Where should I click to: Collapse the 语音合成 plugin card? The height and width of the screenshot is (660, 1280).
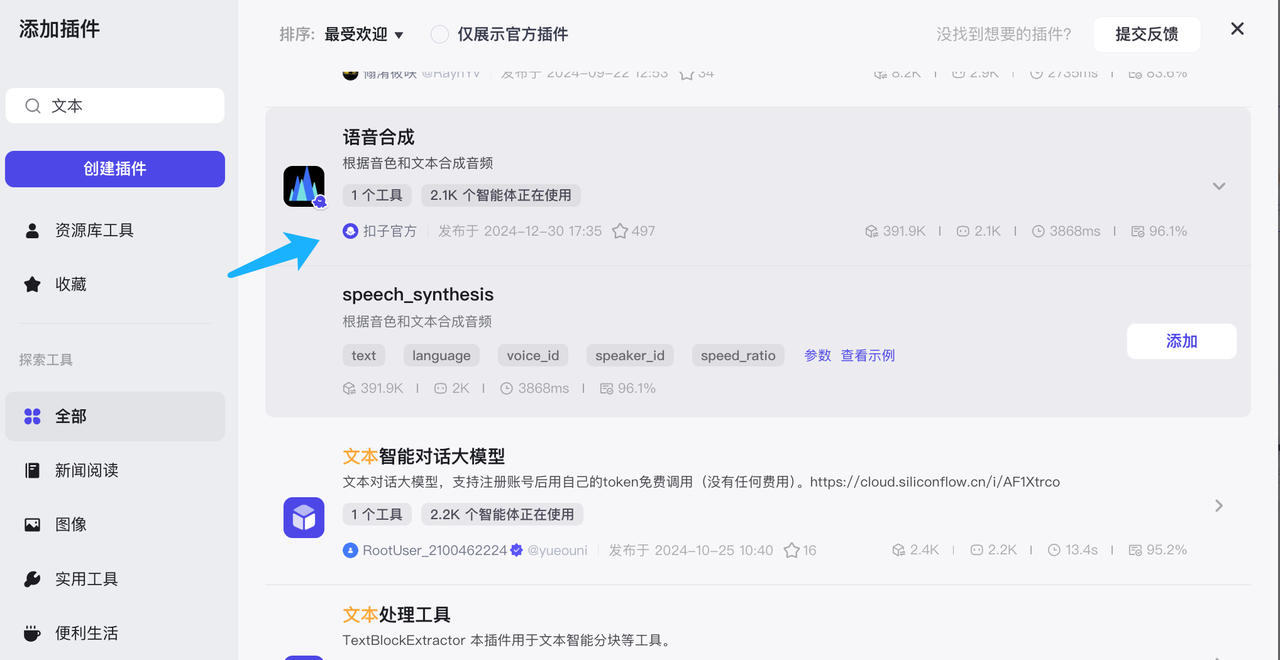[x=1219, y=185]
